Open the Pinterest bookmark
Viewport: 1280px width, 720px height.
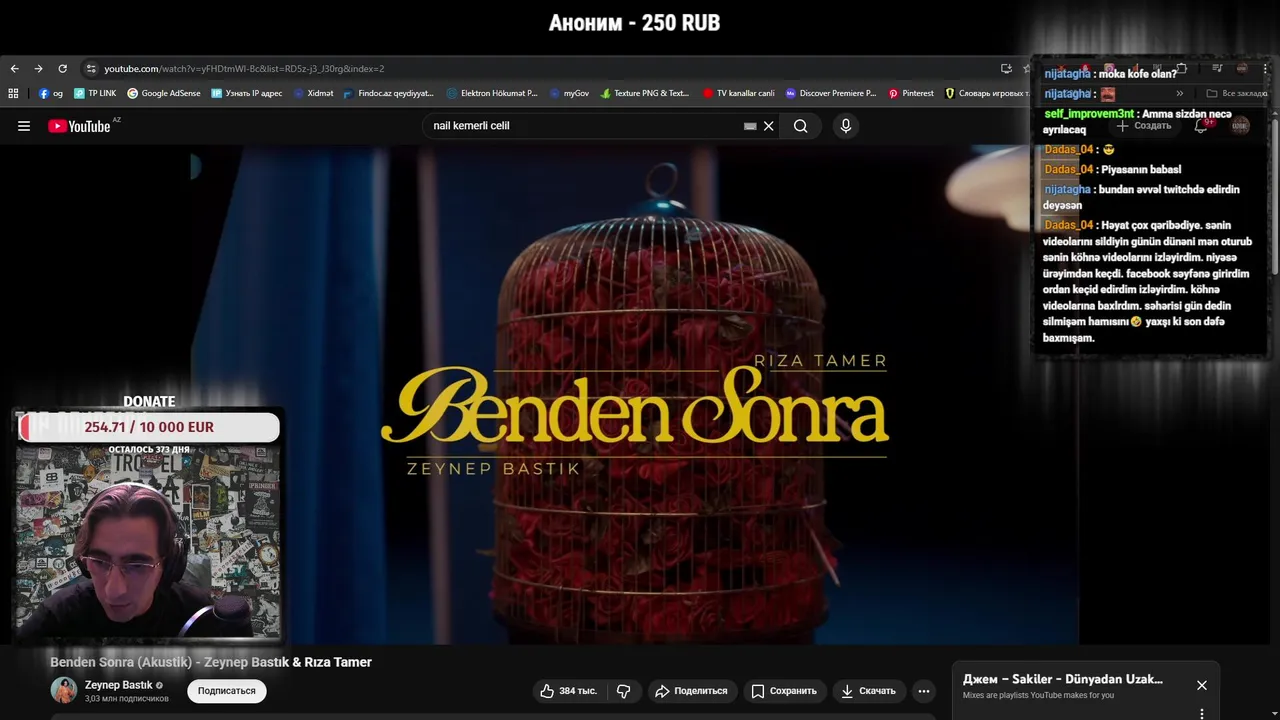[x=911, y=93]
